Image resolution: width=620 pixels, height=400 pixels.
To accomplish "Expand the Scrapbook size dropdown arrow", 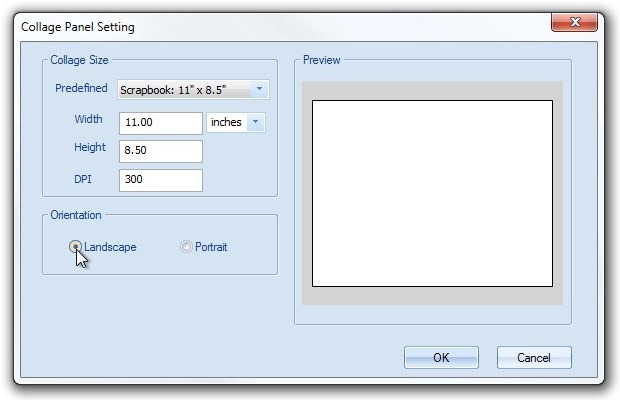I will 259,89.
